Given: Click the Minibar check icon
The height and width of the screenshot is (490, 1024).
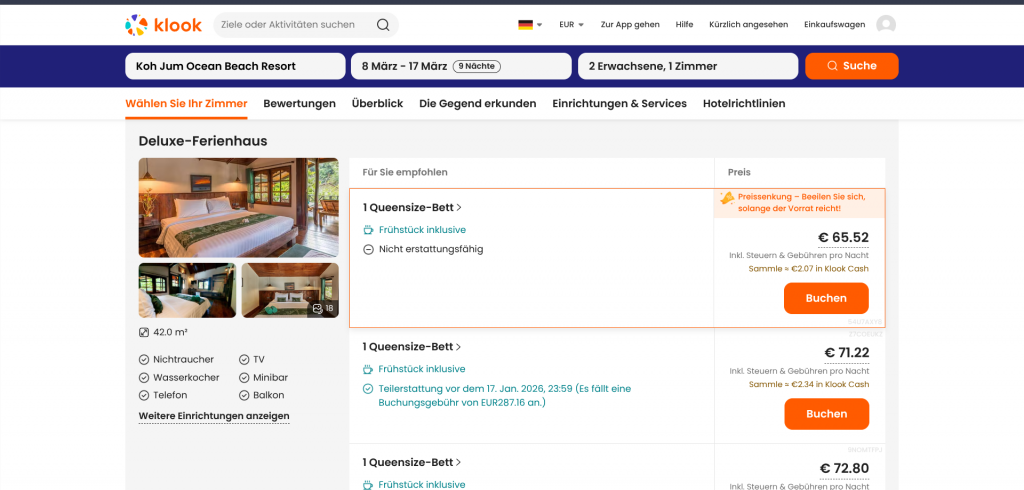Looking at the screenshot, I should (x=245, y=377).
